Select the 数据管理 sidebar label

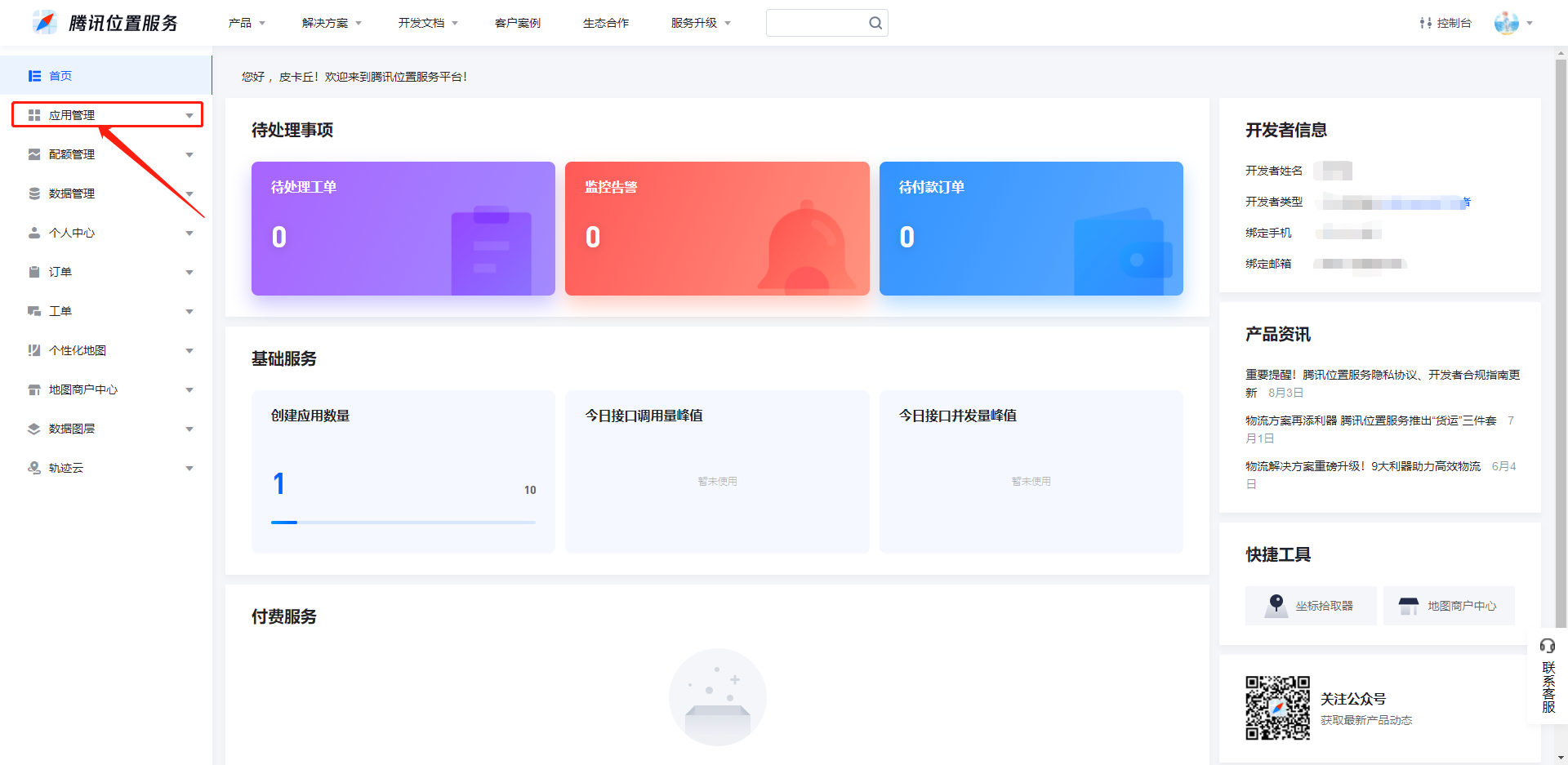(72, 193)
